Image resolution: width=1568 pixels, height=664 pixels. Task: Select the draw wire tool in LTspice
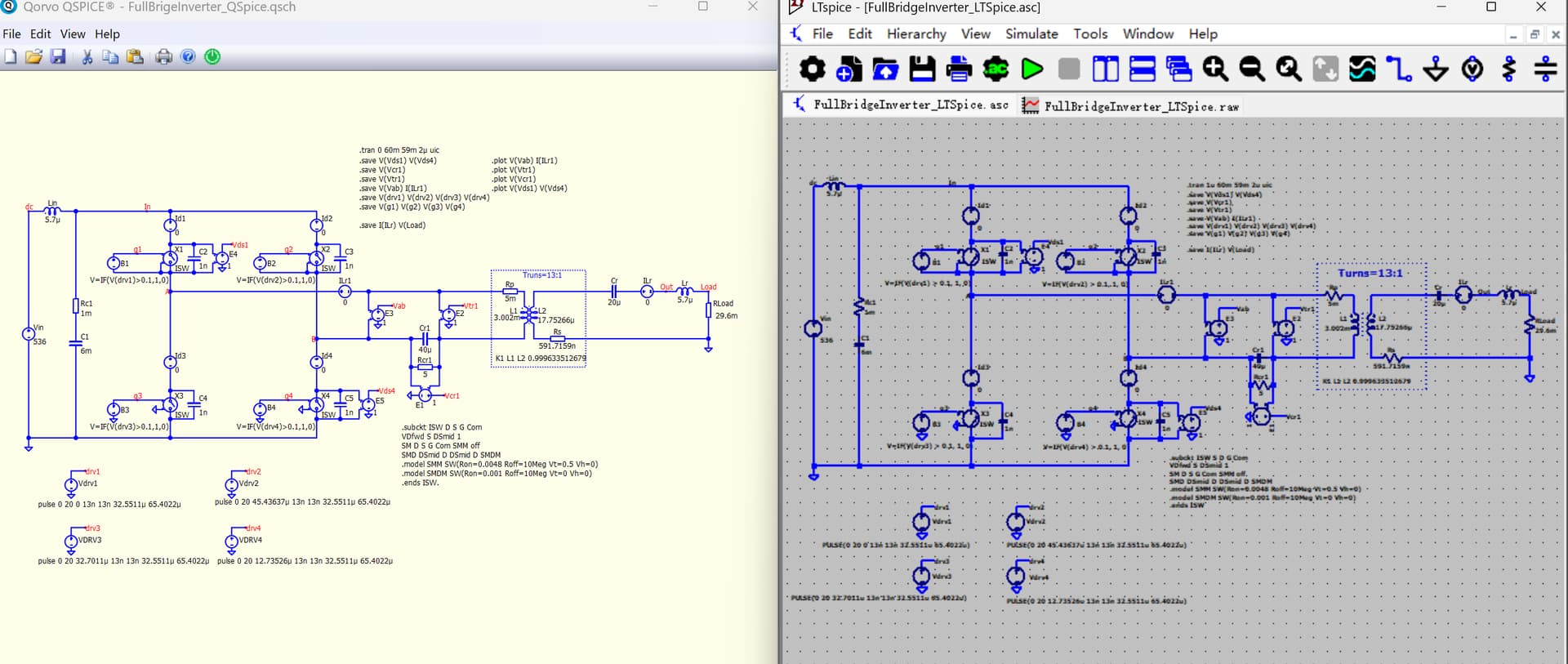tap(1399, 69)
